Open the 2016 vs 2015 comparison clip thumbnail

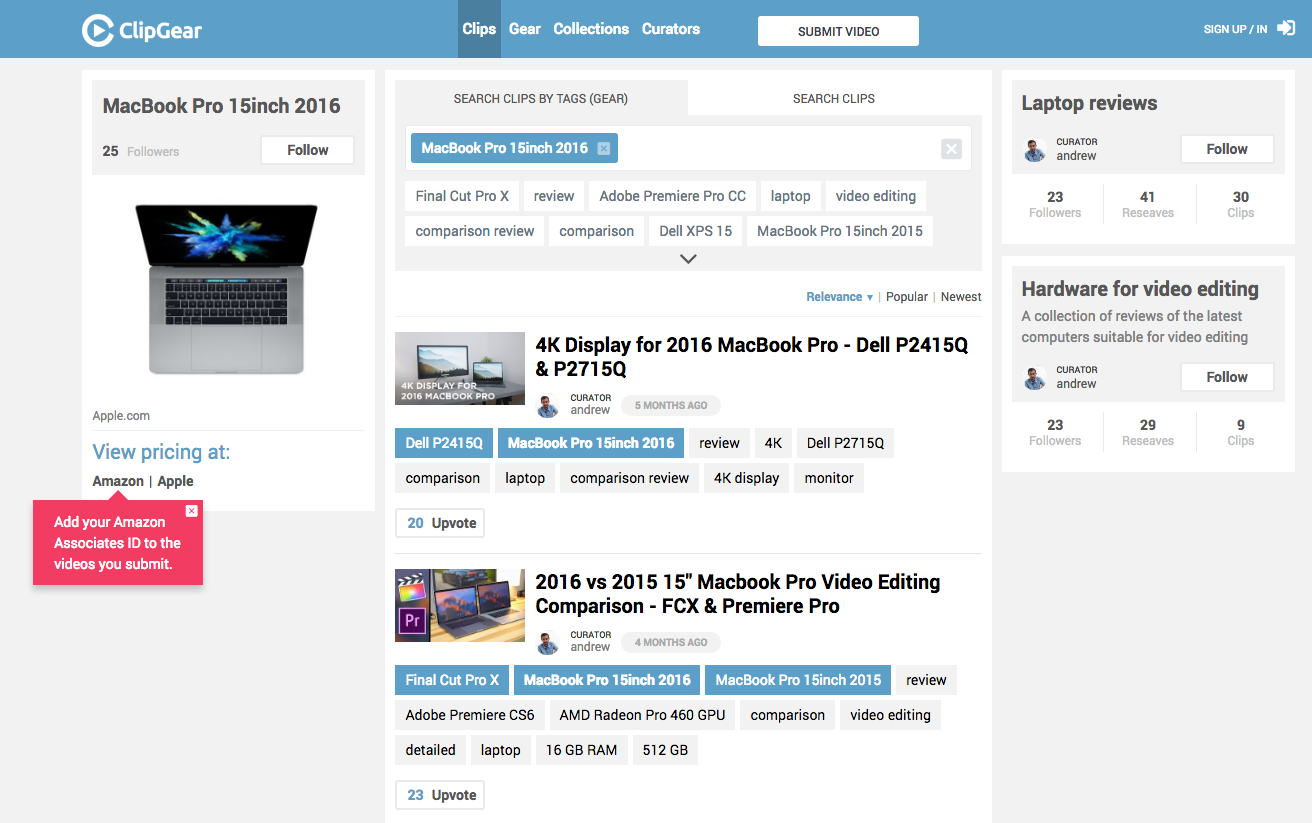(x=460, y=605)
